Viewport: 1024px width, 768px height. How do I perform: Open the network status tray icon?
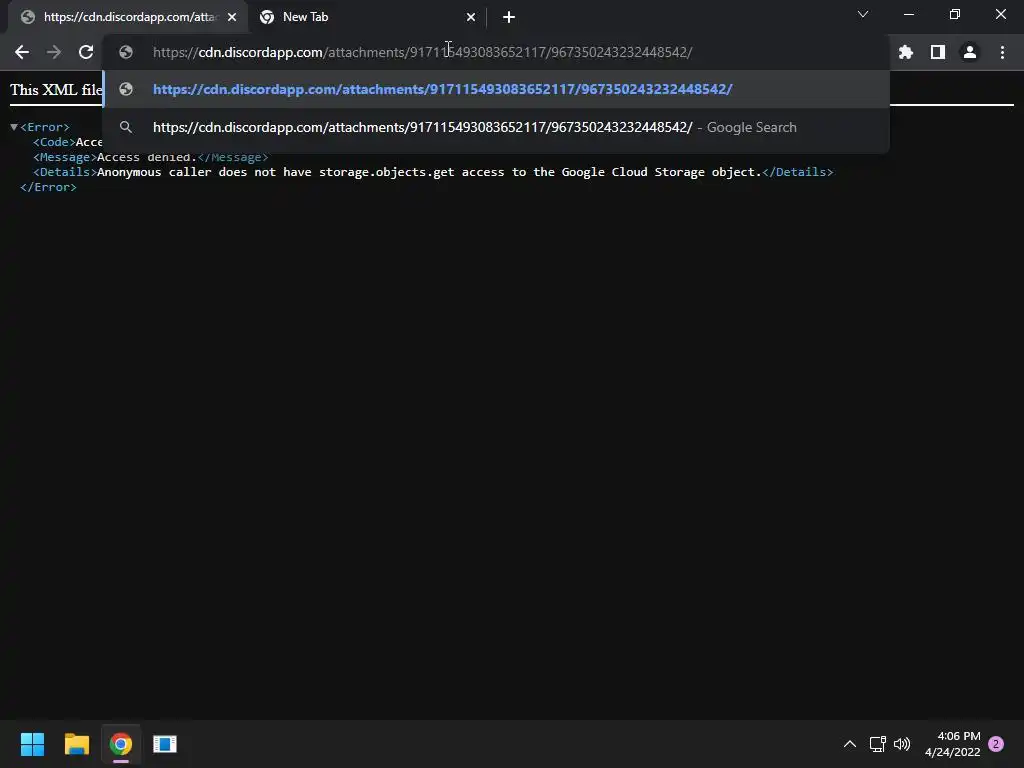877,744
